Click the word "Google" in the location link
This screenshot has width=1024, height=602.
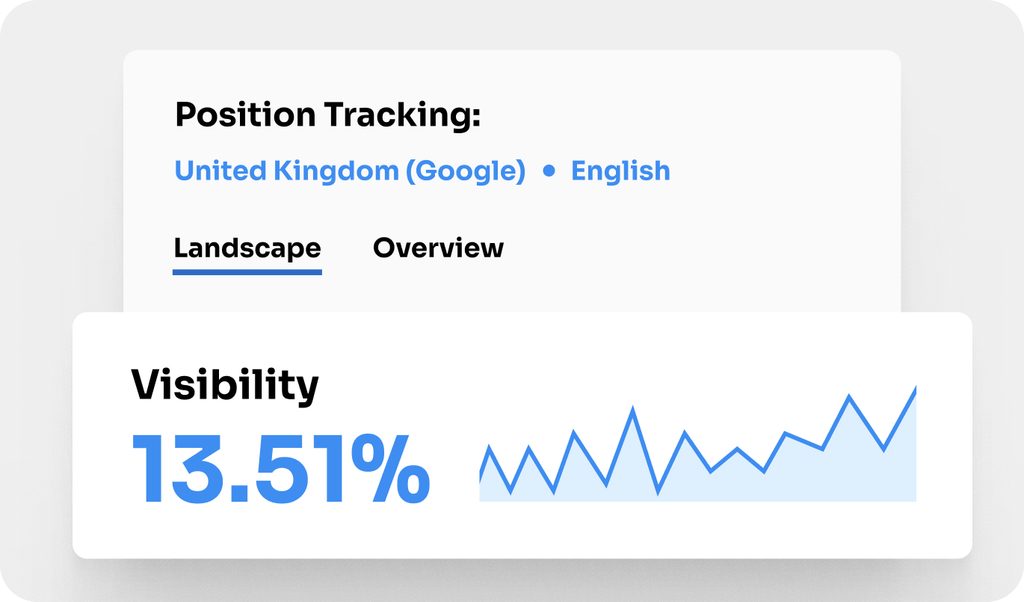coord(465,171)
